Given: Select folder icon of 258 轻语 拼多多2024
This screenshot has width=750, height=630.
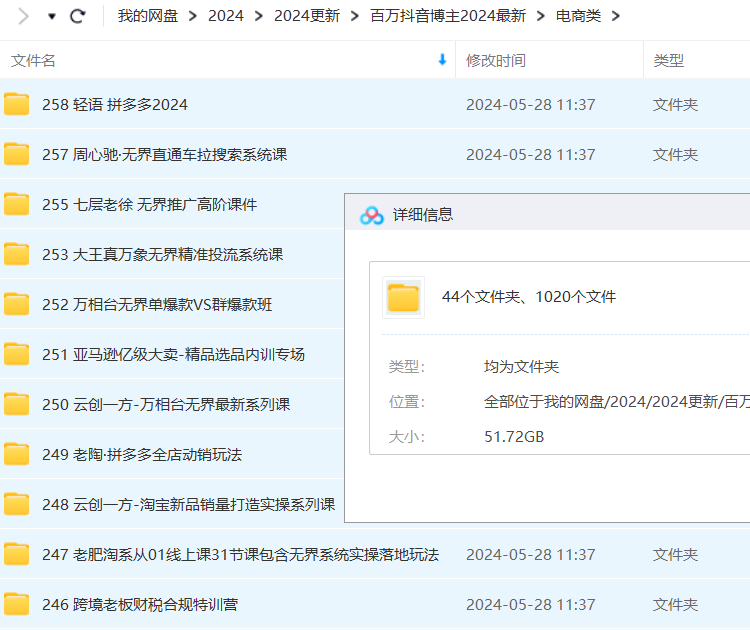Looking at the screenshot, I should [17, 104].
